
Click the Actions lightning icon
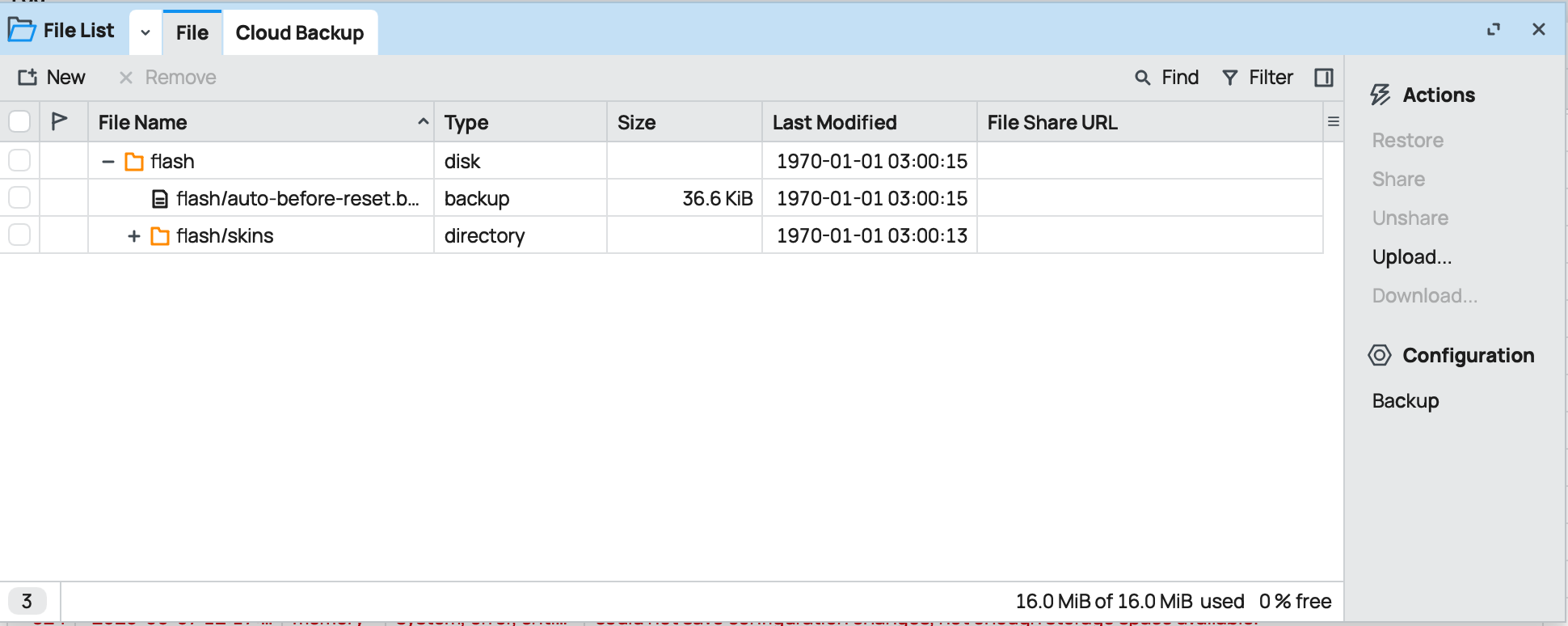coord(1380,95)
